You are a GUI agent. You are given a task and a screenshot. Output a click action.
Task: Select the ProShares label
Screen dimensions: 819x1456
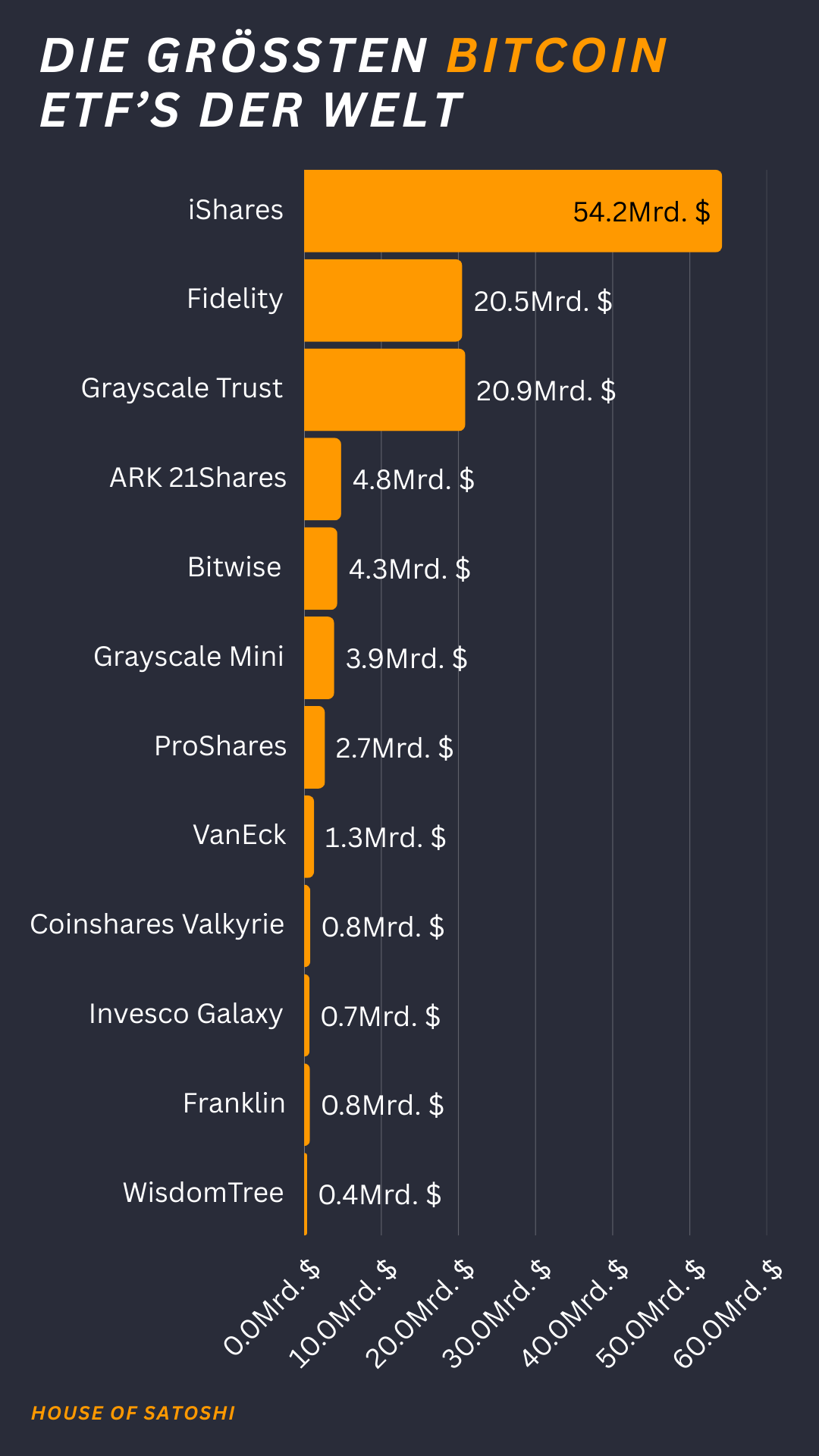point(221,746)
